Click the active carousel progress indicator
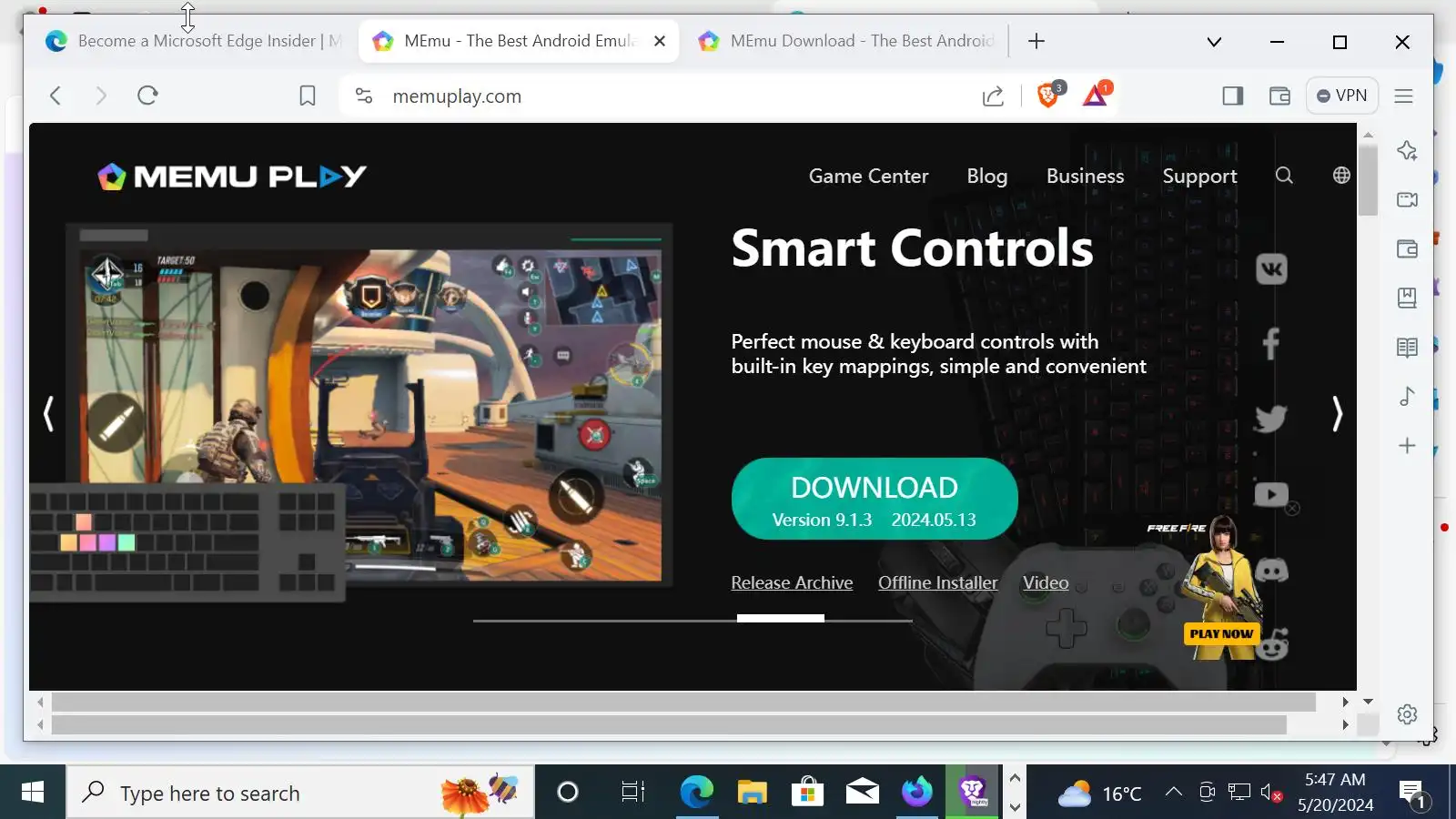This screenshot has height=819, width=1456. 780,619
